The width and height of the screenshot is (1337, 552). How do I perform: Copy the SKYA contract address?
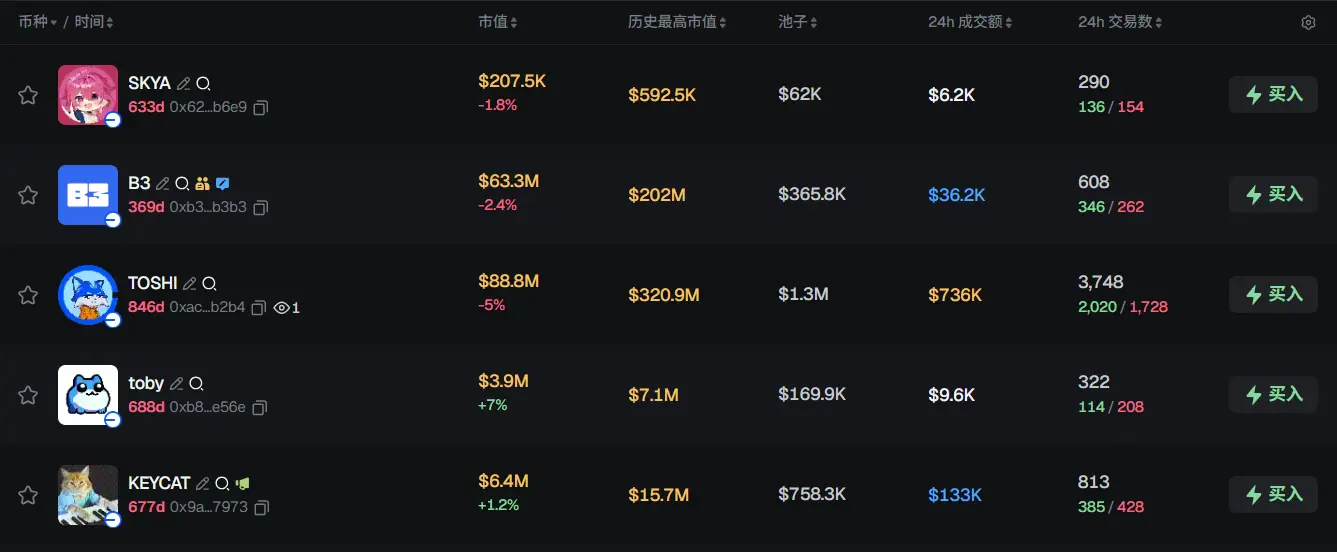tap(260, 107)
